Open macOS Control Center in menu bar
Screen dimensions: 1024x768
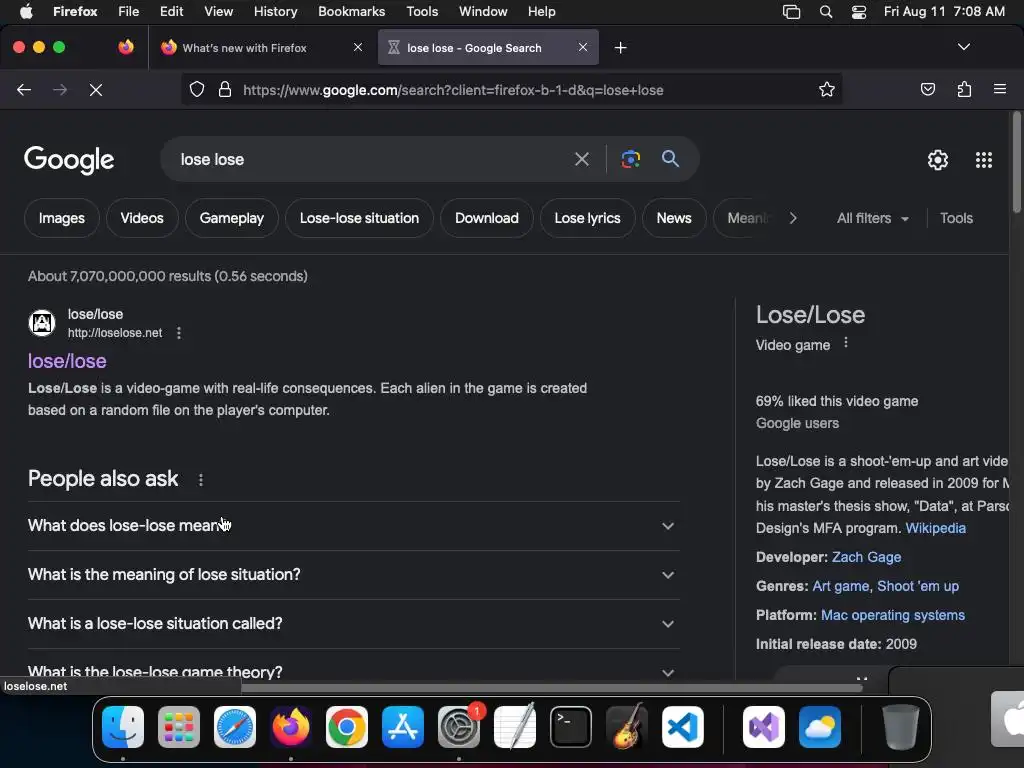coord(859,12)
